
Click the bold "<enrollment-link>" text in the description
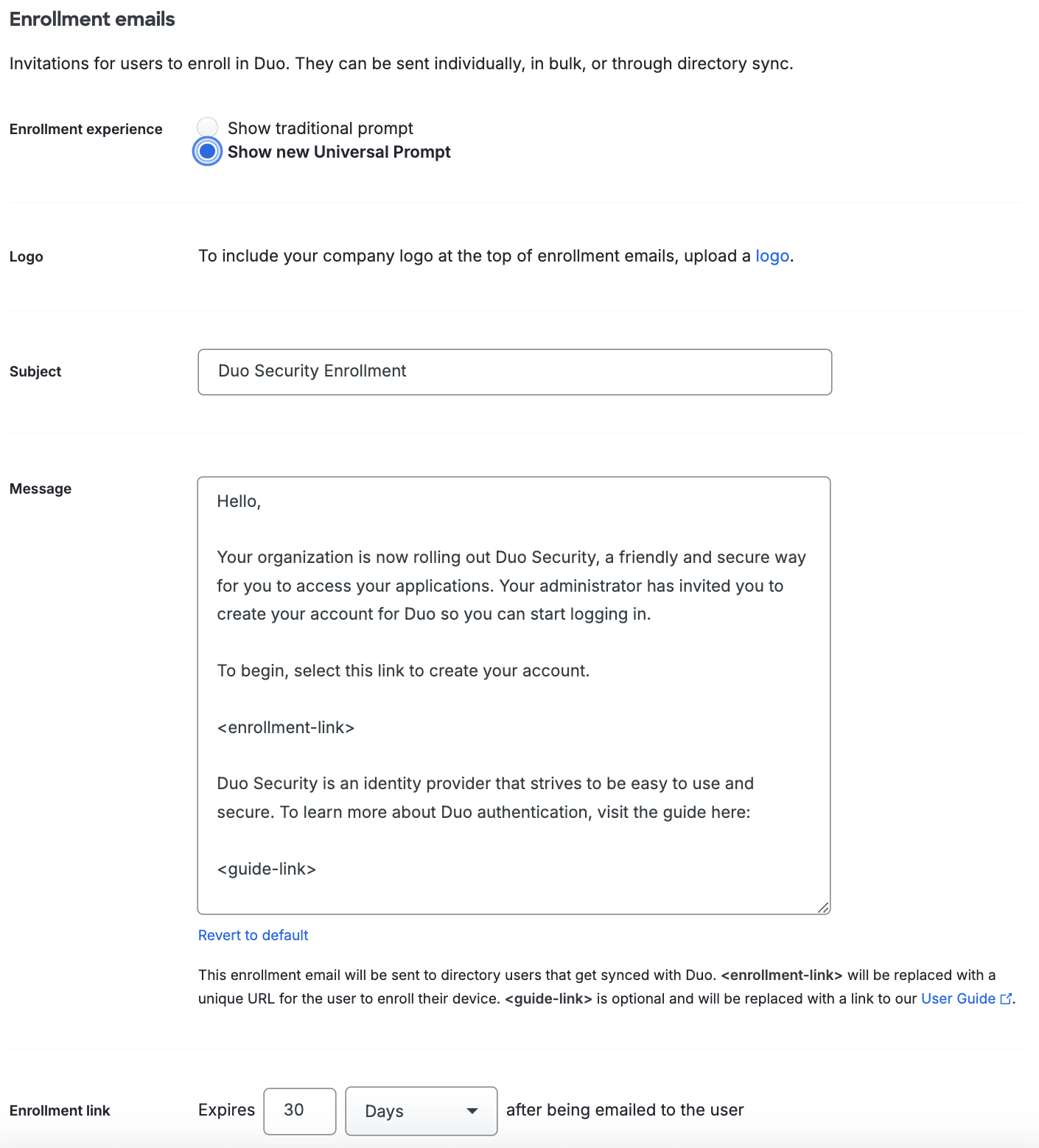point(783,975)
